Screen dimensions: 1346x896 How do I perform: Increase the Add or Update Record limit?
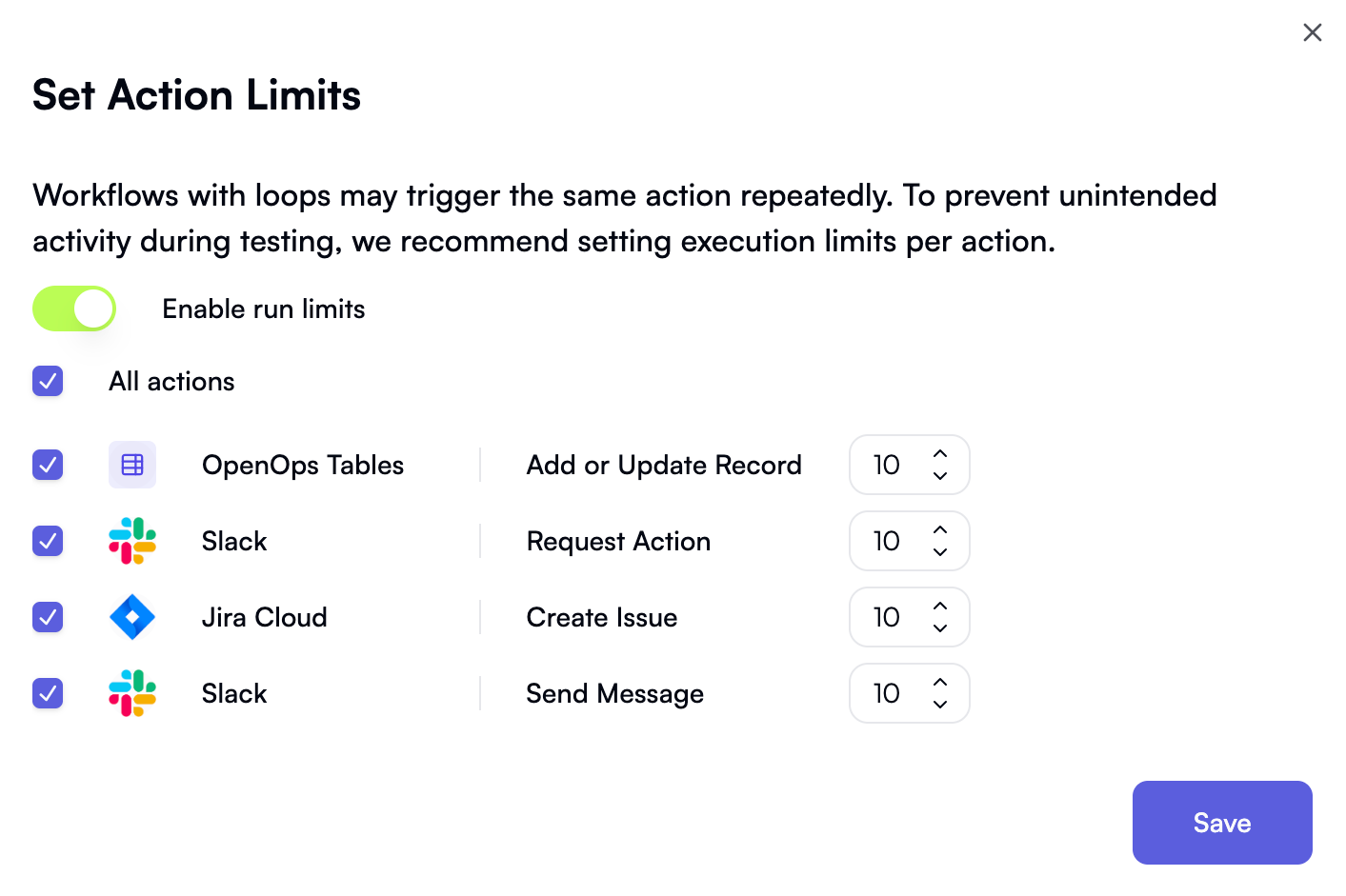click(x=939, y=455)
